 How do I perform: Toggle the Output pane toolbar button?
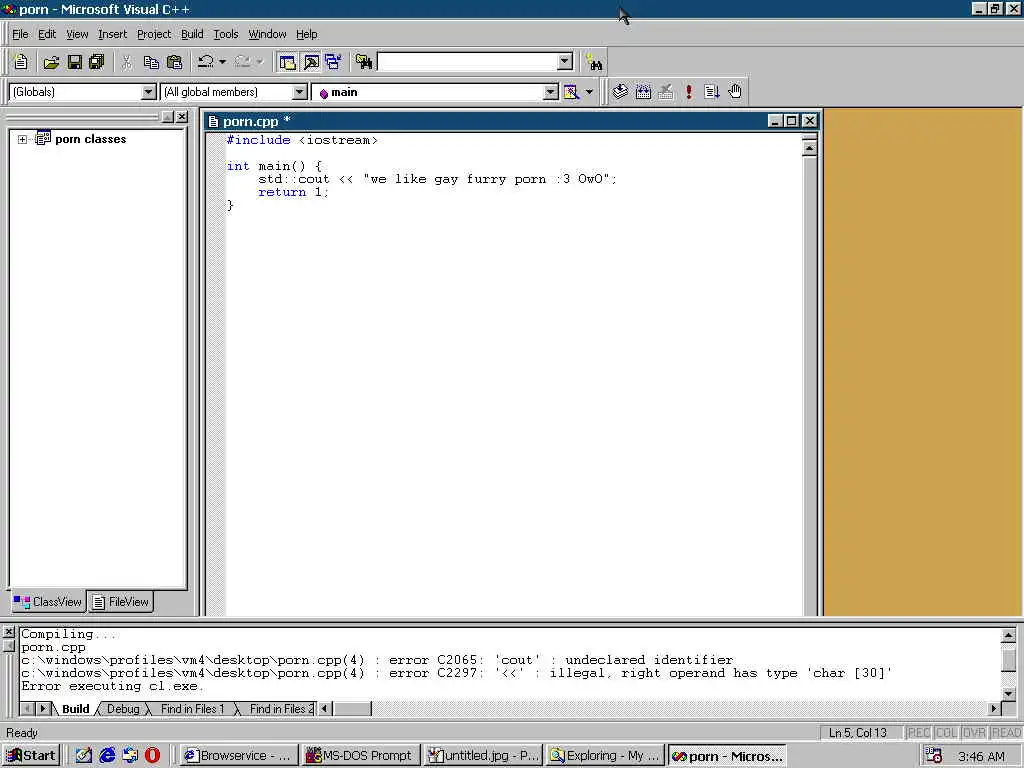click(311, 62)
